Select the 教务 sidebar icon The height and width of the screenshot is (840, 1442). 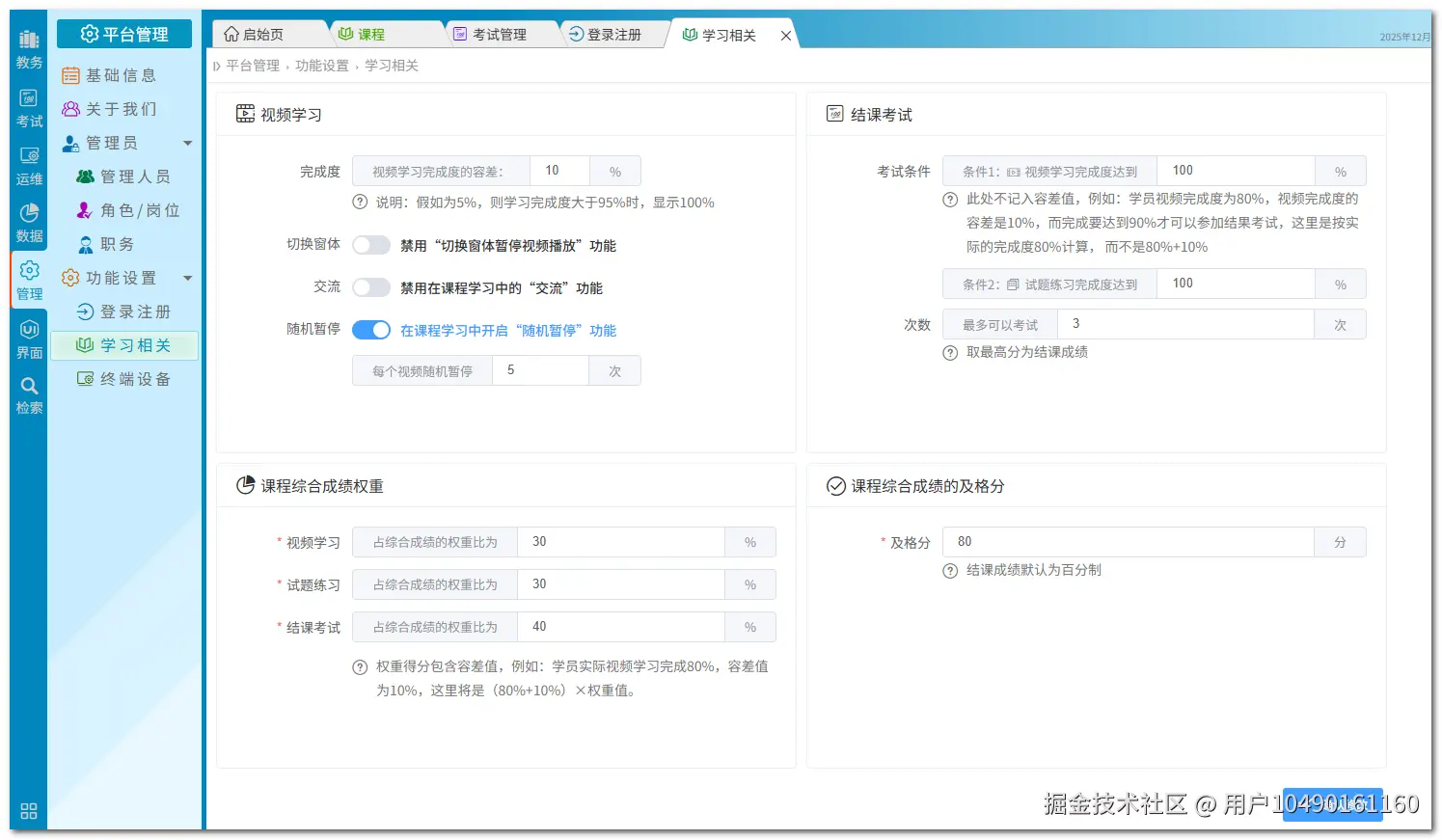[28, 47]
